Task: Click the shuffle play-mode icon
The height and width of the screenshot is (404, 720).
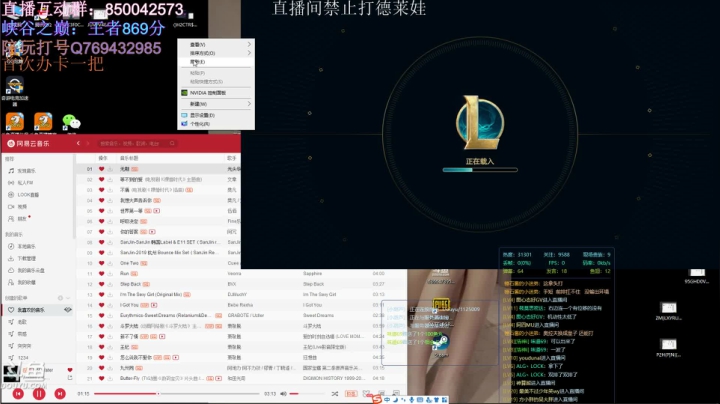Action: (x=335, y=394)
